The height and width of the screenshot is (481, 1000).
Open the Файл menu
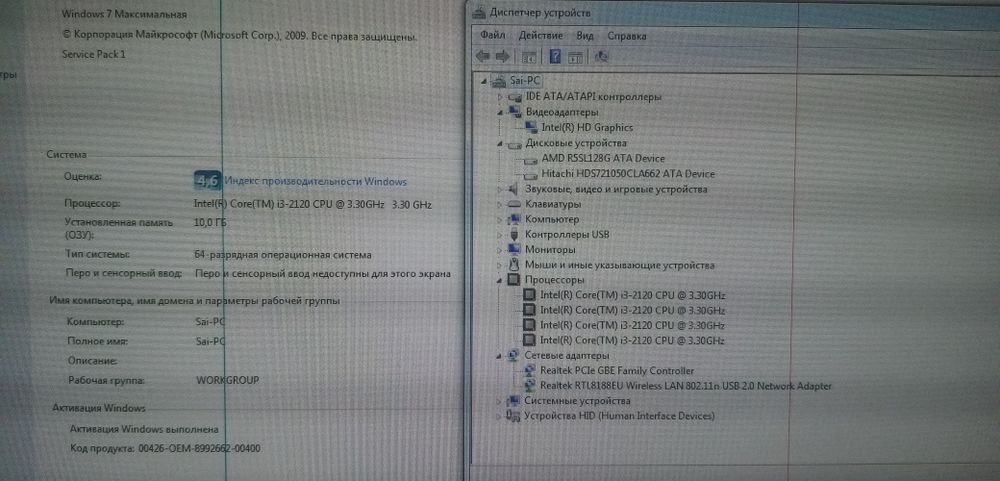pyautogui.click(x=492, y=35)
